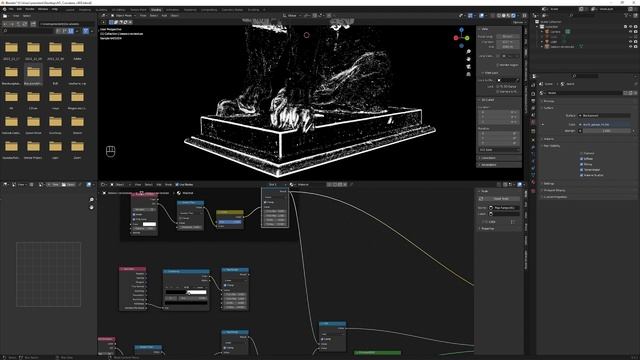Select wireframe viewport shading icon
Image resolution: width=640 pixels, height=360 pixels.
[x=499, y=16]
